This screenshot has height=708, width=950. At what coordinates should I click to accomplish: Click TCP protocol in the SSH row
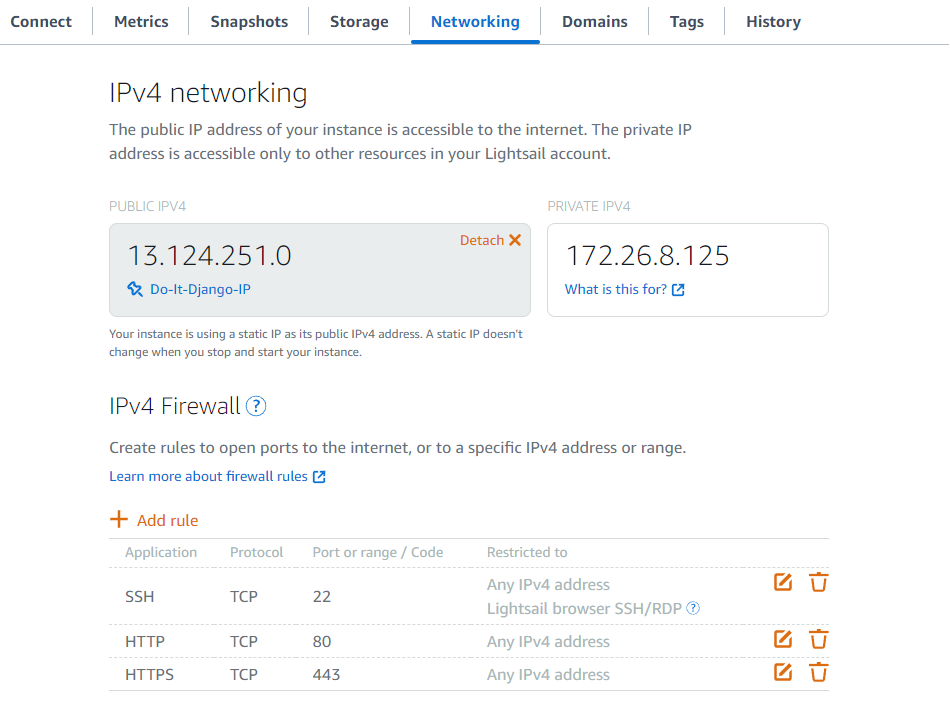click(x=244, y=597)
